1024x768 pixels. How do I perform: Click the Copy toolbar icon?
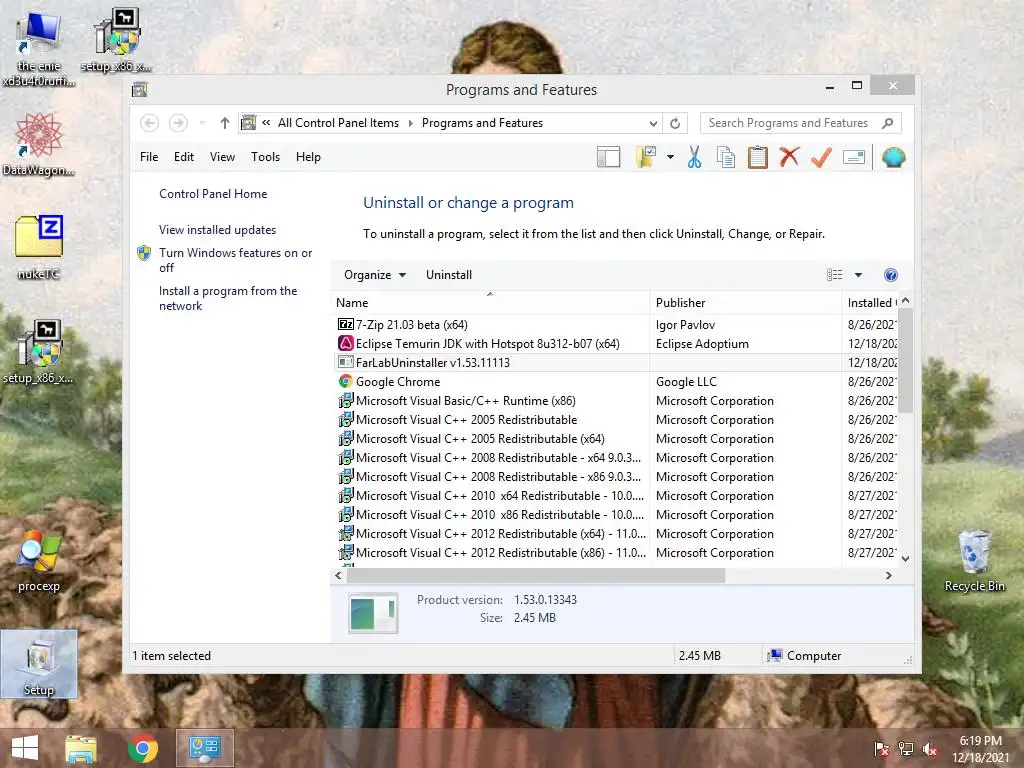726,157
